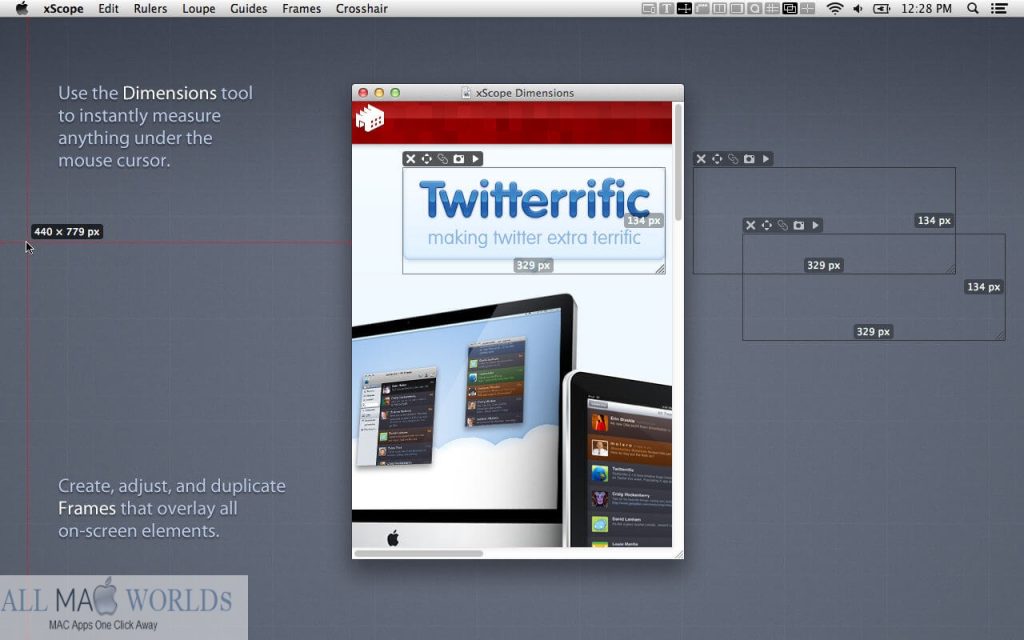This screenshot has width=1024, height=640.
Task: Toggle the active Frames tool icon in the menu bar
Action: pos(790,8)
